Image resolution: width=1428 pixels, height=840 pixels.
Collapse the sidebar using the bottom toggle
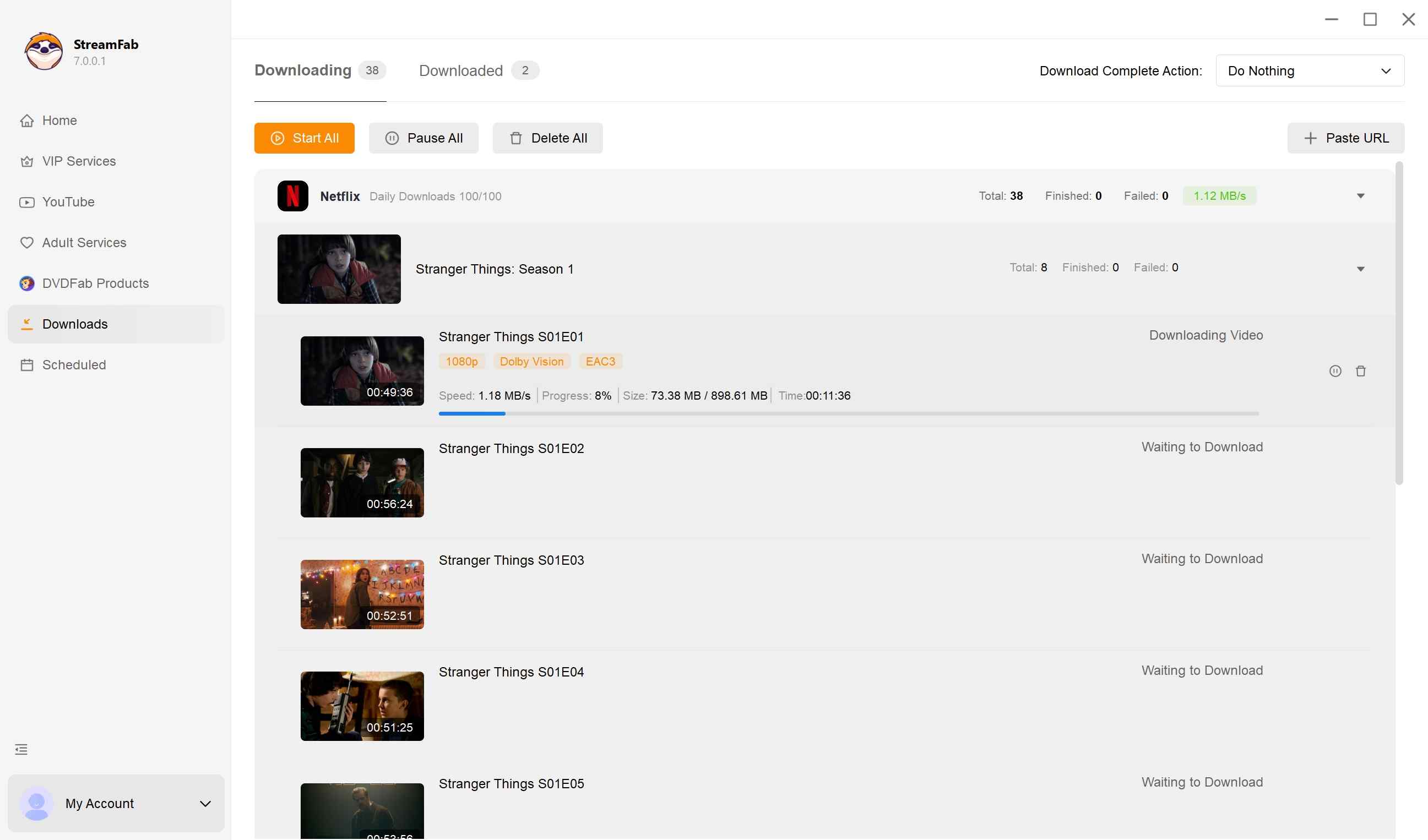click(x=21, y=749)
